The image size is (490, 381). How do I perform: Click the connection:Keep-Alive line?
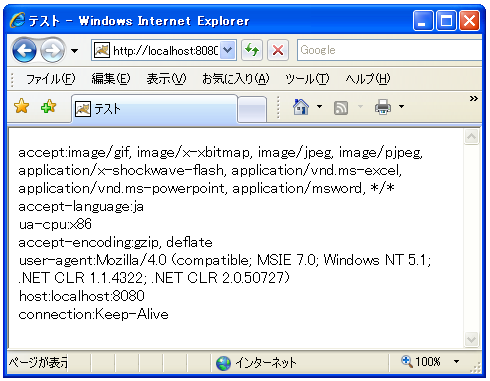click(x=93, y=314)
